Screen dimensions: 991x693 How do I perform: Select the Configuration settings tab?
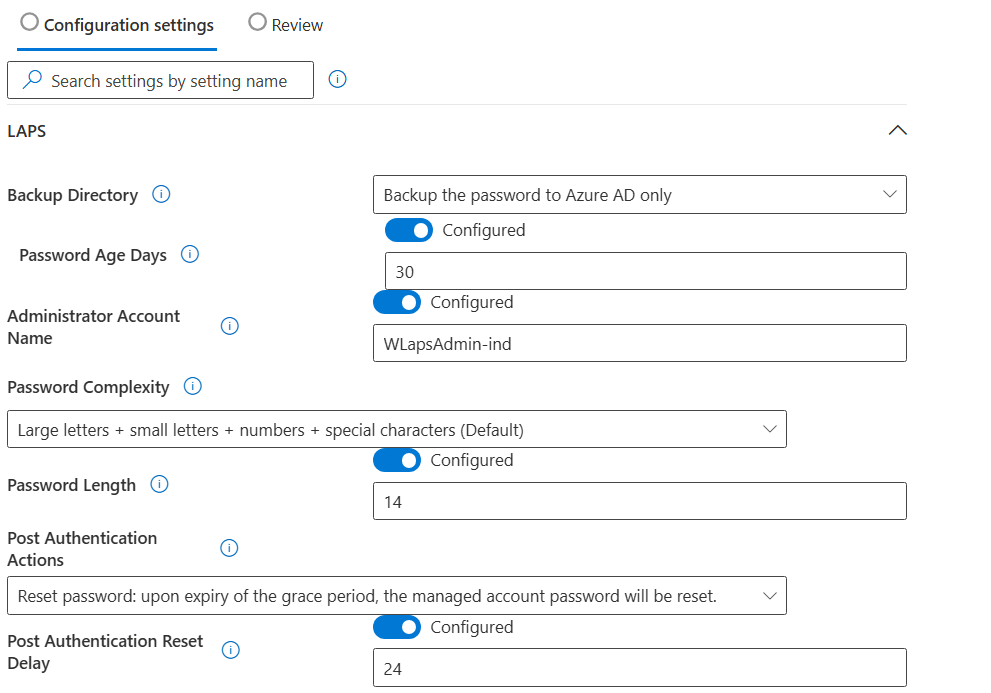click(116, 24)
